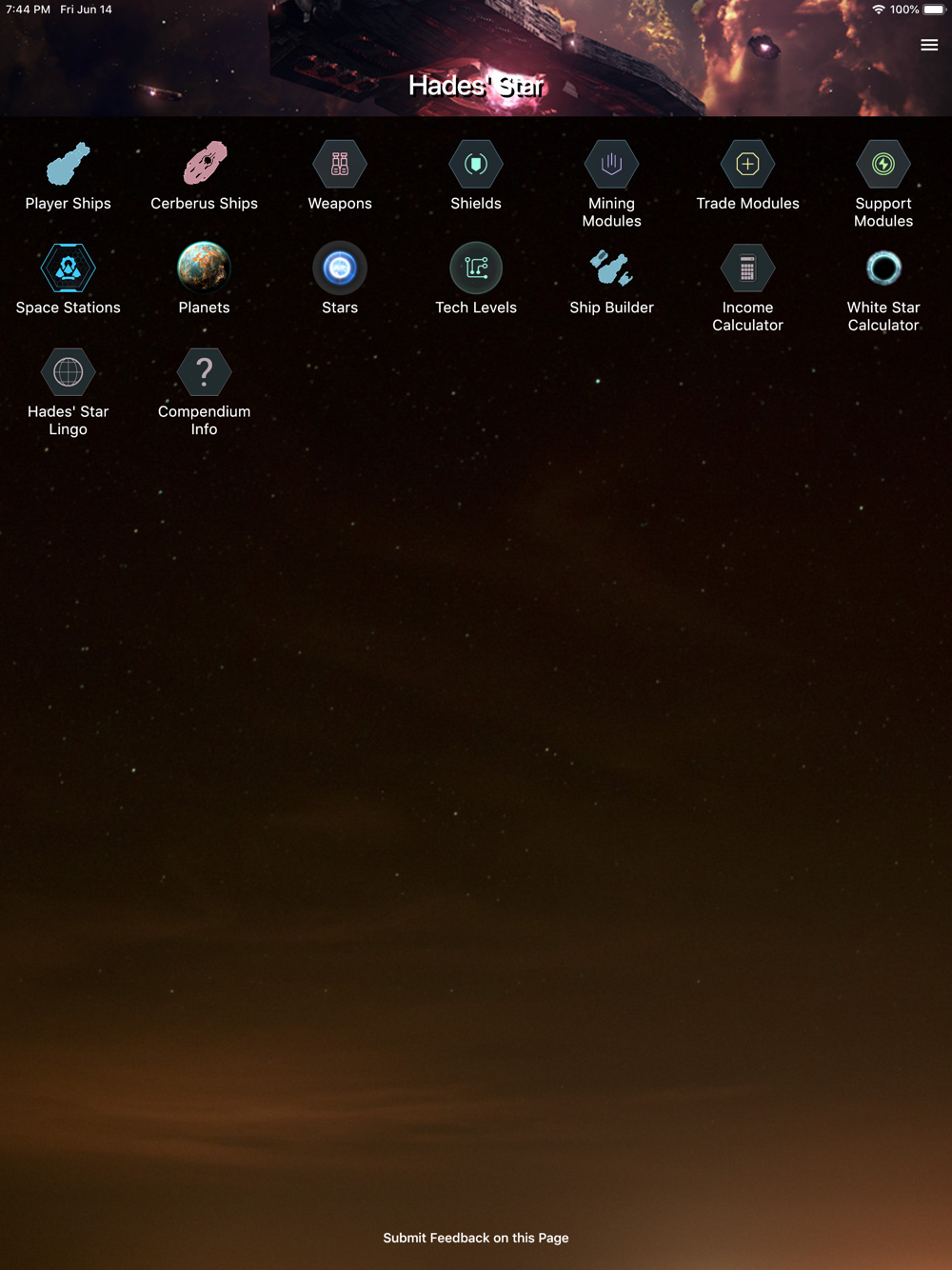Click the Income Calculator label text
This screenshot has height=1270, width=952.
pyautogui.click(x=748, y=316)
